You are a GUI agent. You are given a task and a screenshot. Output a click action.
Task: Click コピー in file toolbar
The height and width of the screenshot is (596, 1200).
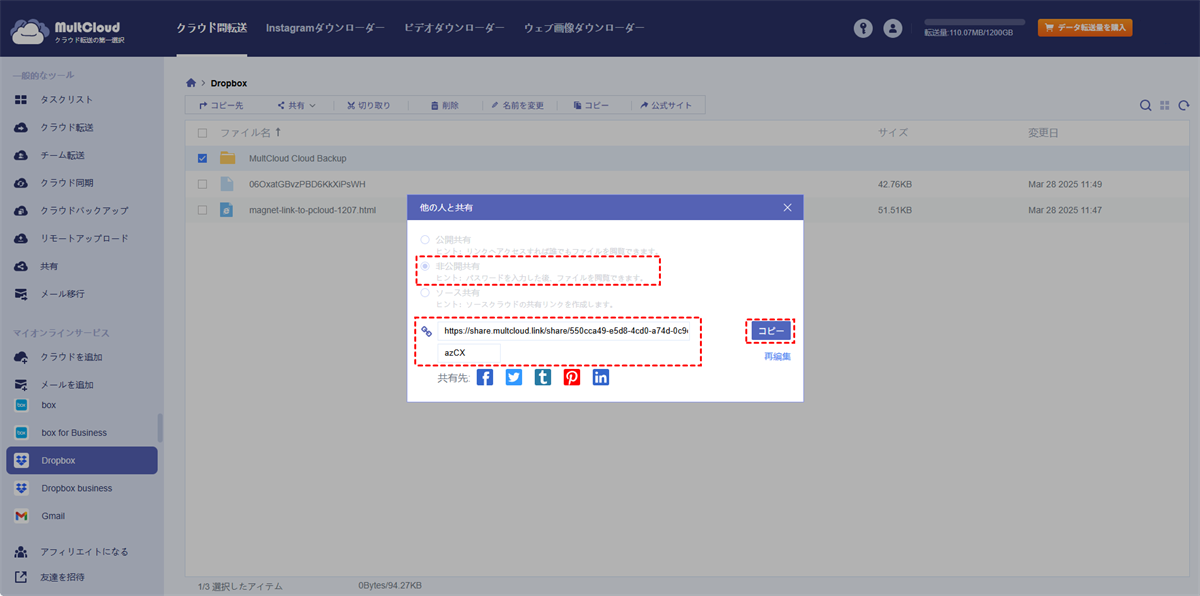point(590,105)
